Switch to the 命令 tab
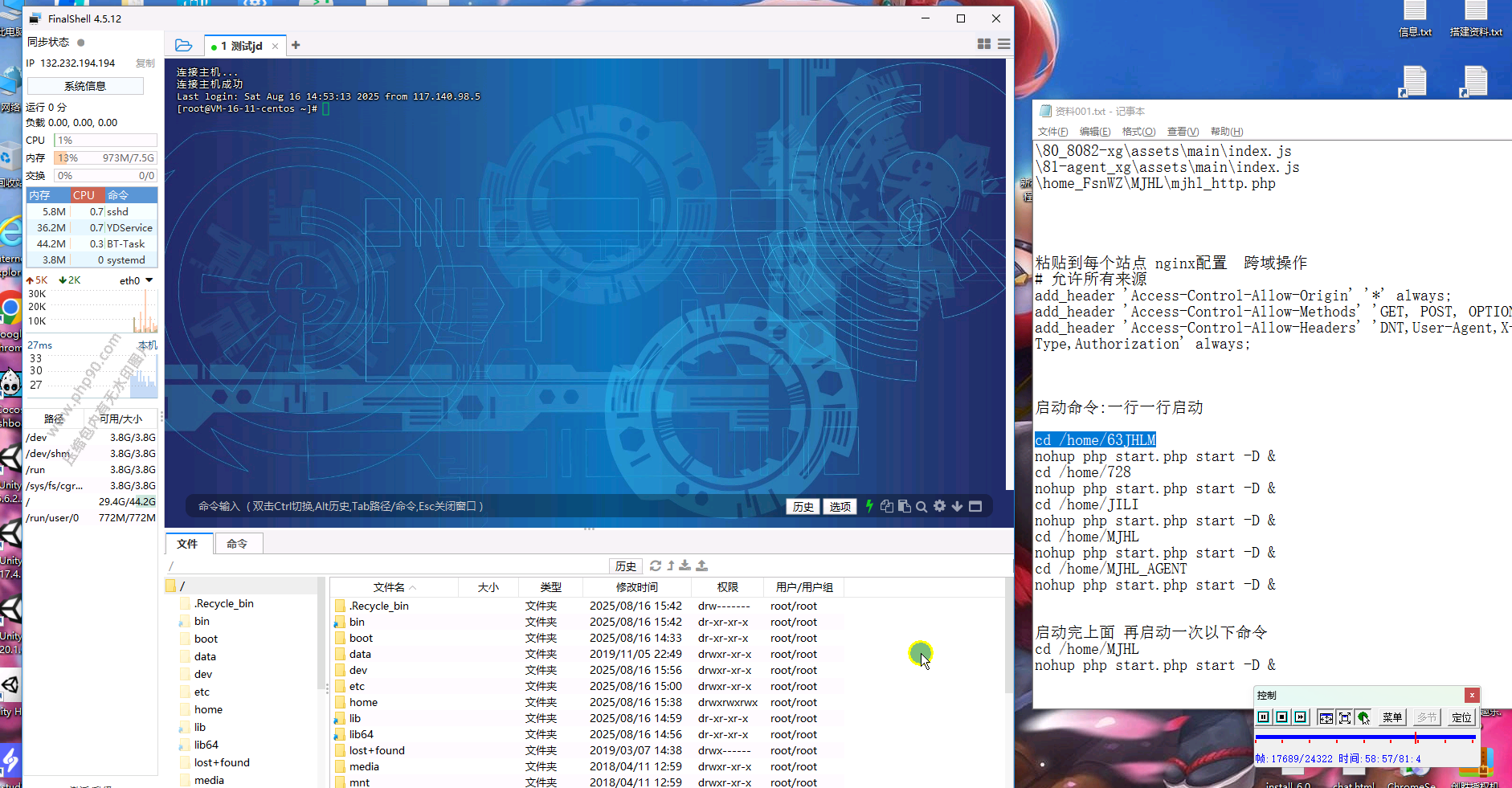 [237, 544]
